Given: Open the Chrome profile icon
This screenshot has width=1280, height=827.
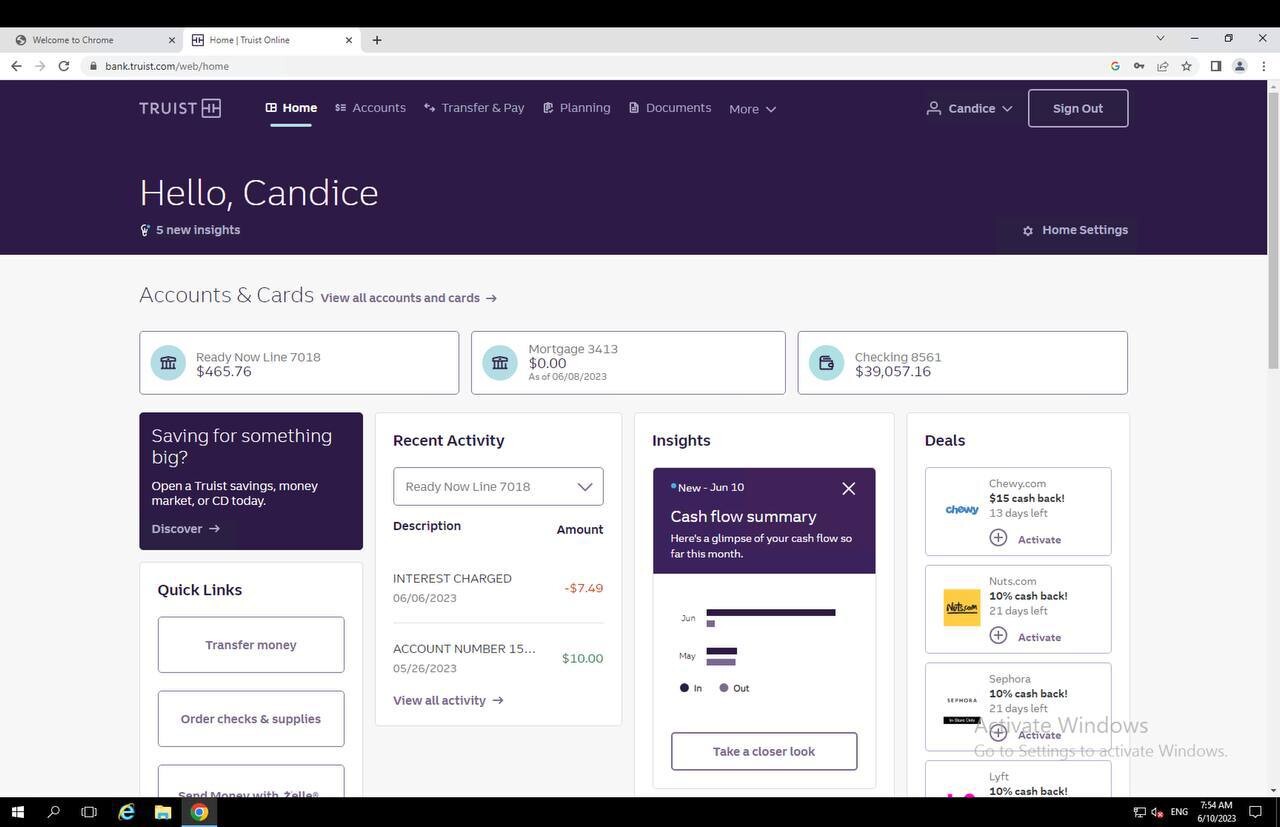Looking at the screenshot, I should tap(1239, 66).
